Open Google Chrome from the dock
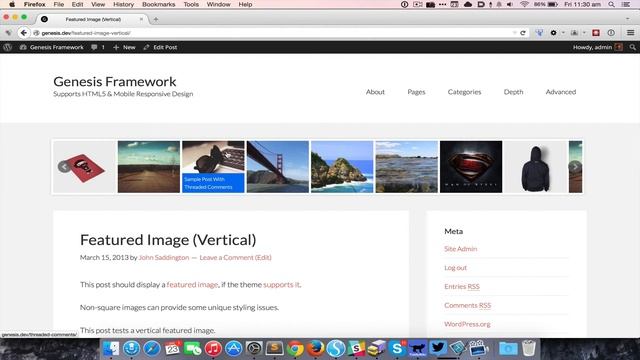640x360 pixels. coord(295,349)
